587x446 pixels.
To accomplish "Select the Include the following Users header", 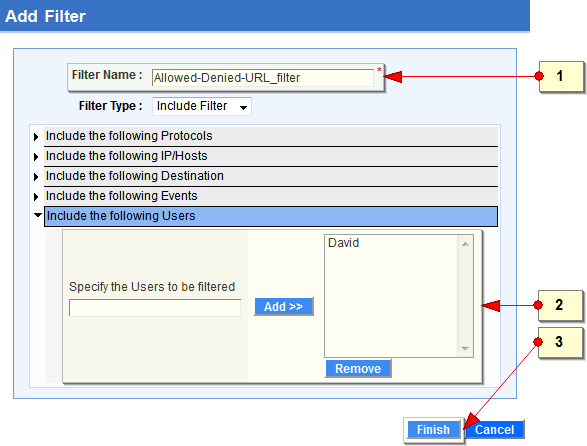I will click(x=271, y=216).
